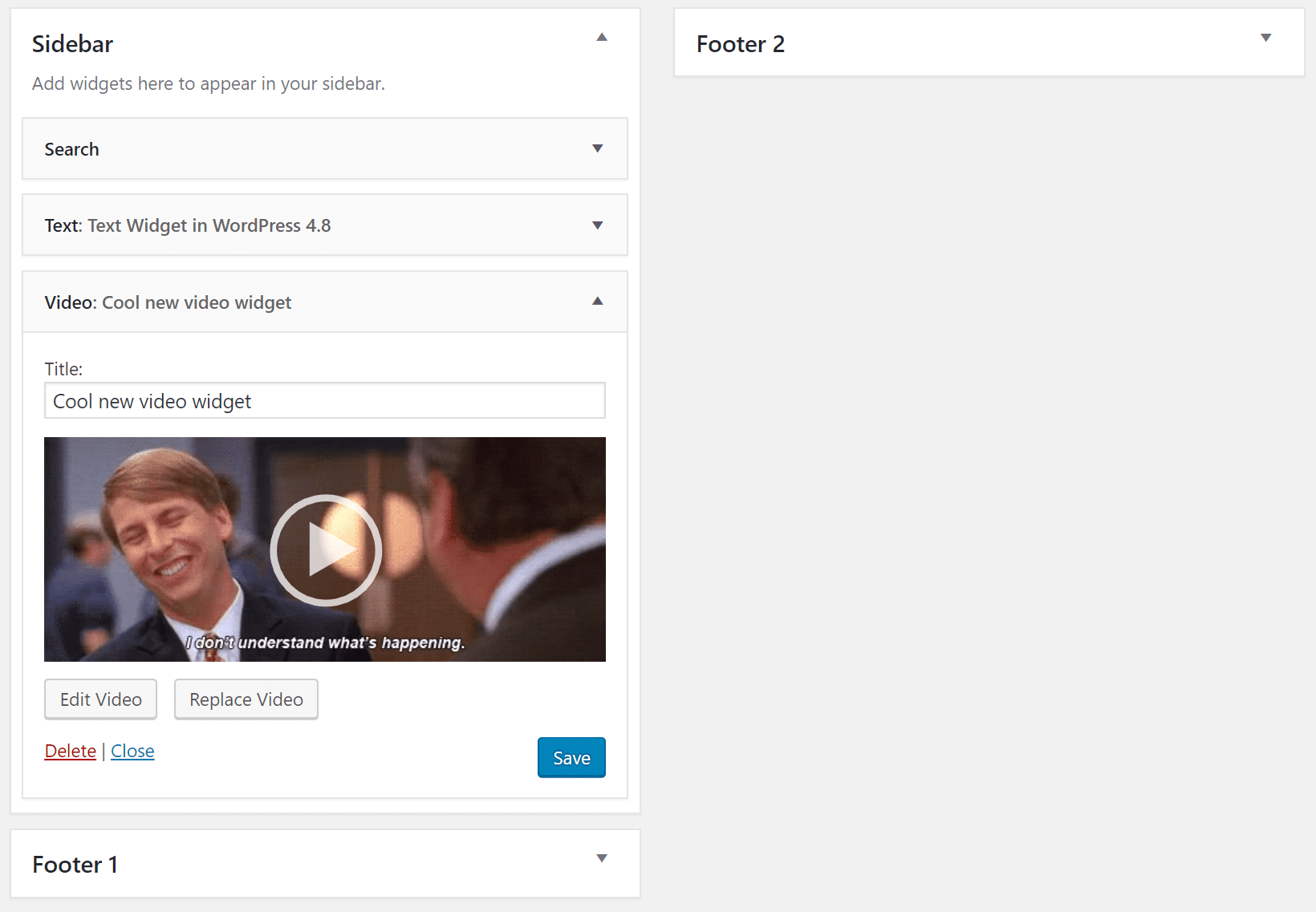Screen dimensions: 1316x912
Task: Click the Edit Video button
Action: (x=100, y=699)
